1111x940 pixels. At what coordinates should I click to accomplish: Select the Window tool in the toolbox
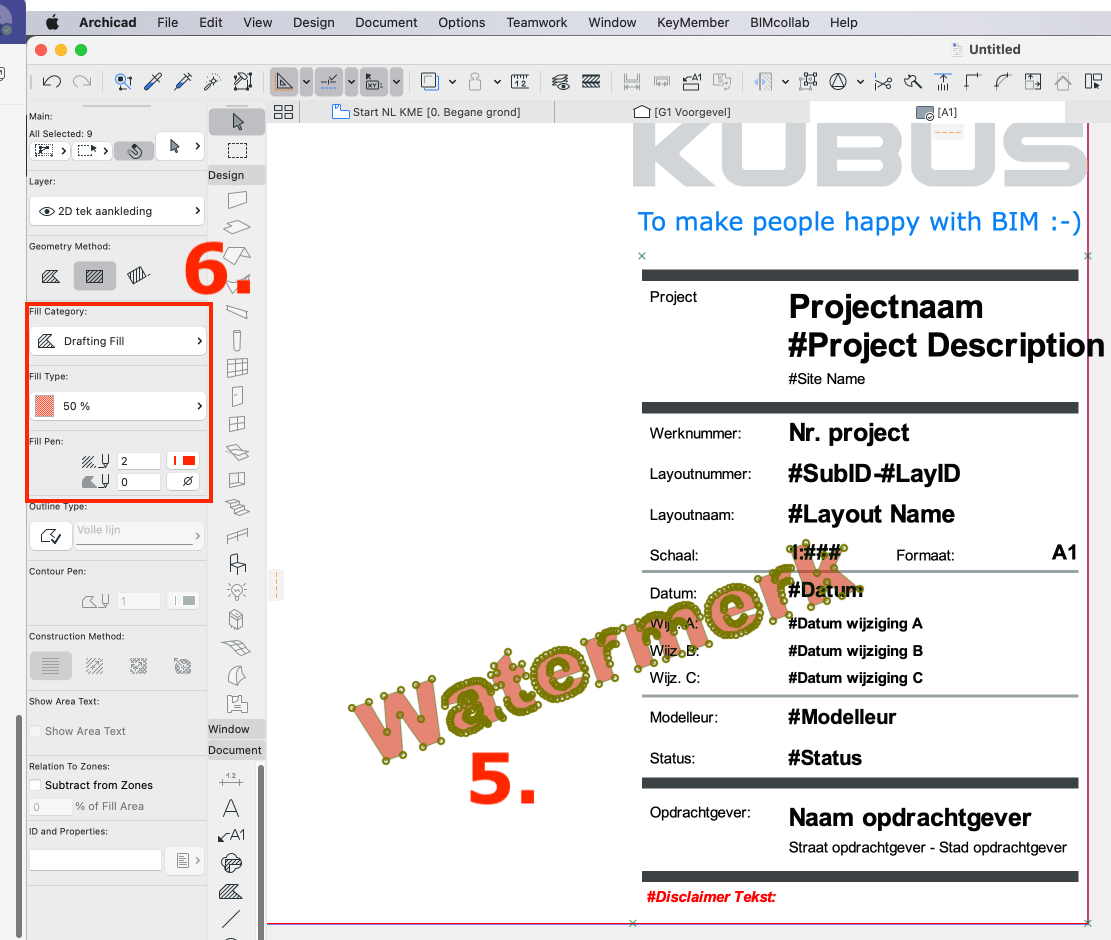(x=237, y=424)
